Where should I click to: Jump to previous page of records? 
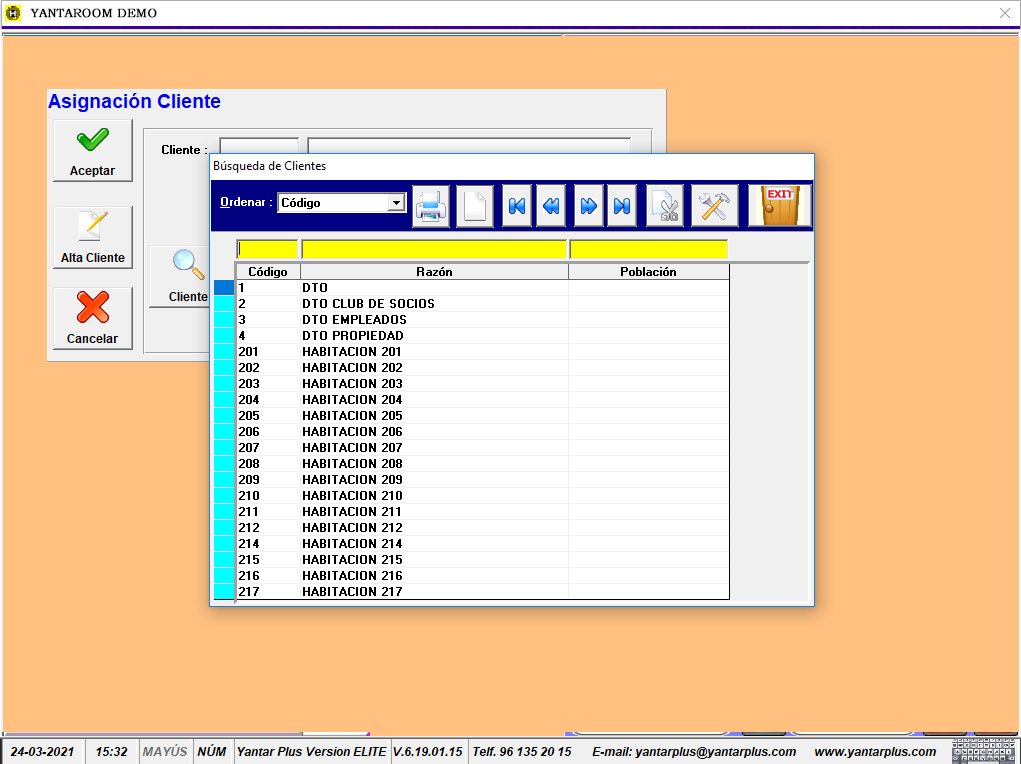tap(551, 206)
